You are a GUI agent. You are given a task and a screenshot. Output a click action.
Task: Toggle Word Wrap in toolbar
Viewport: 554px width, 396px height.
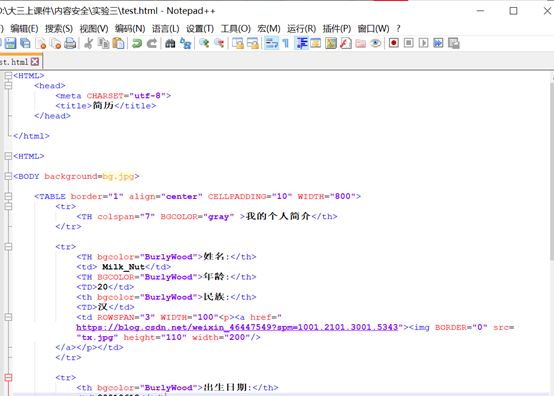[x=271, y=43]
